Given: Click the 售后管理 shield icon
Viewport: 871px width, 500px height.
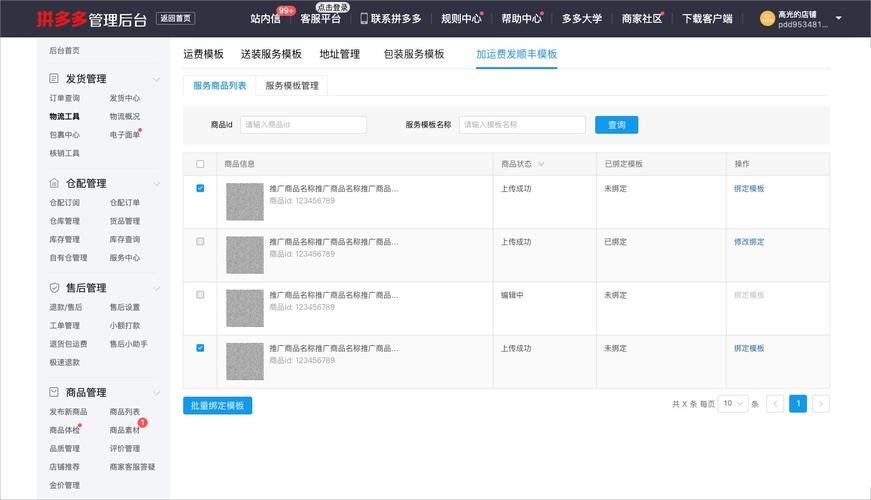Looking at the screenshot, I should coord(54,287).
